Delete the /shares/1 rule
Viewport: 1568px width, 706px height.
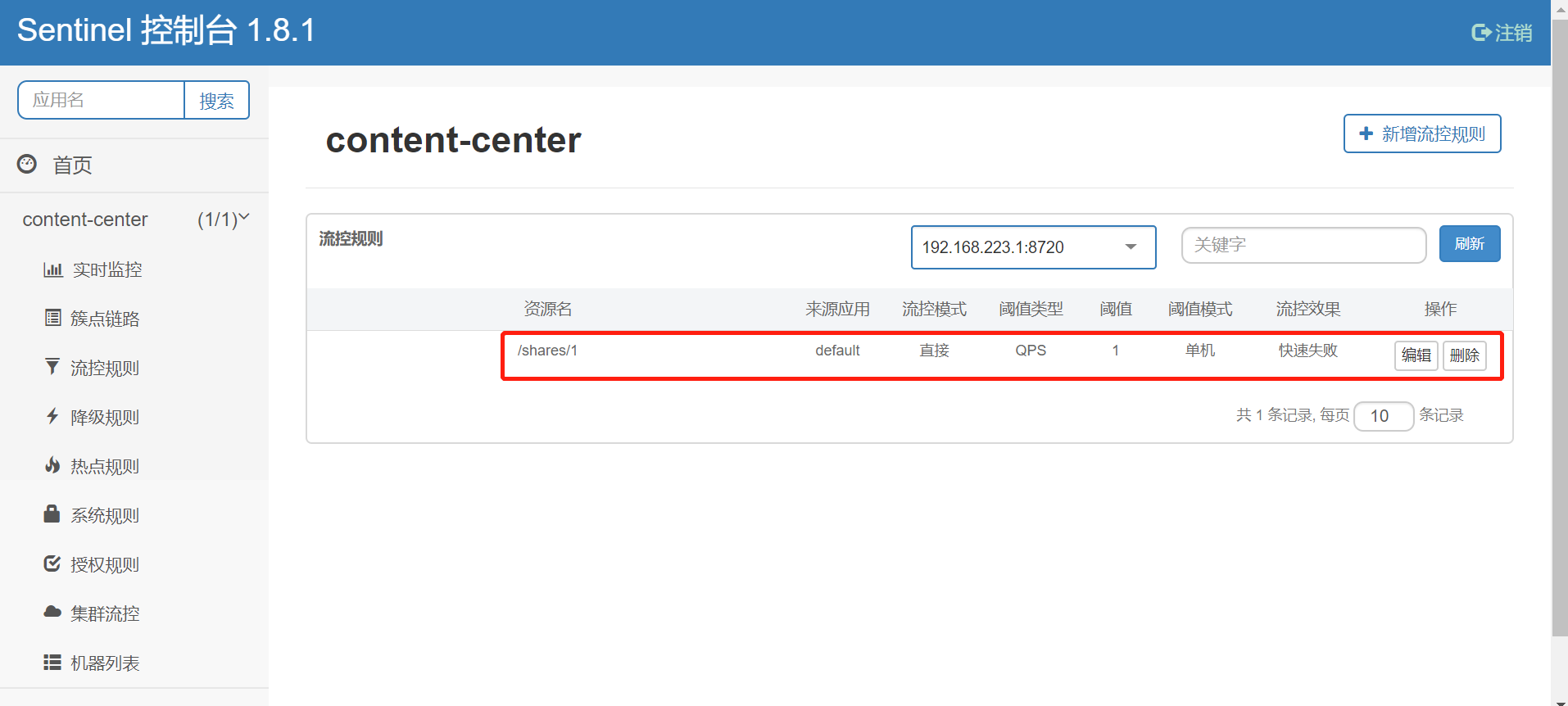(1465, 355)
